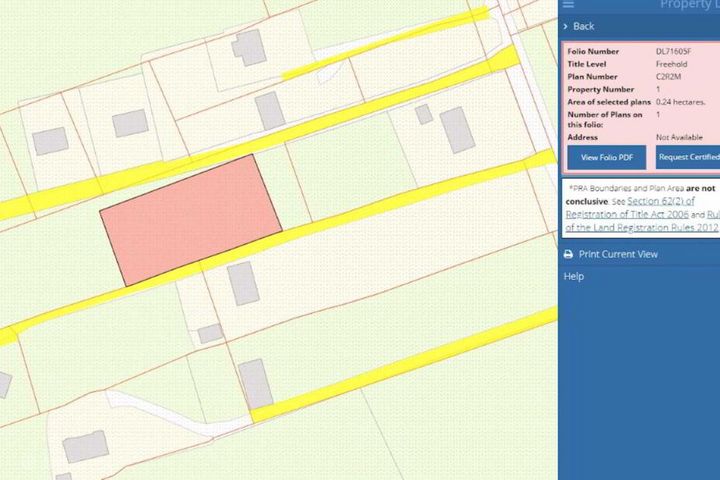720x480 pixels.
Task: Open the Help item
Action: pos(574,277)
